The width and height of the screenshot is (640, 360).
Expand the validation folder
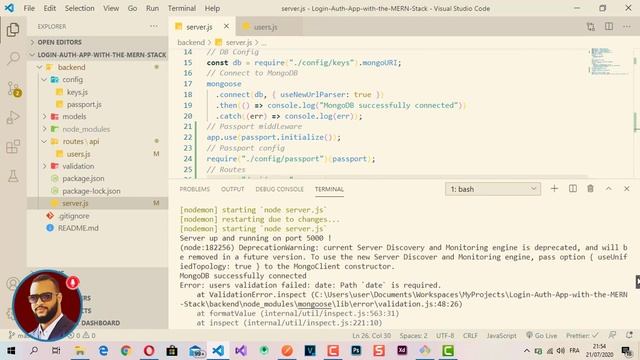(98, 166)
